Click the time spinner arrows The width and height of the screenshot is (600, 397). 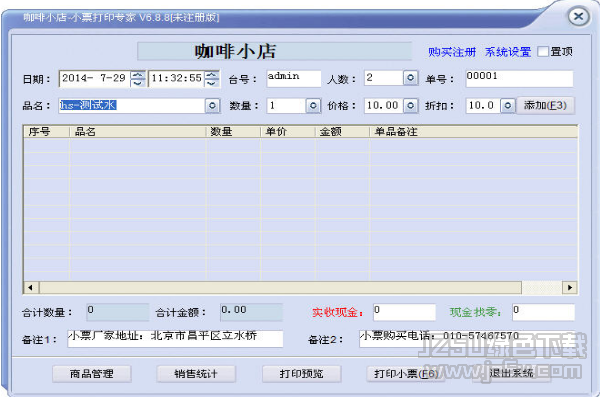(212, 79)
